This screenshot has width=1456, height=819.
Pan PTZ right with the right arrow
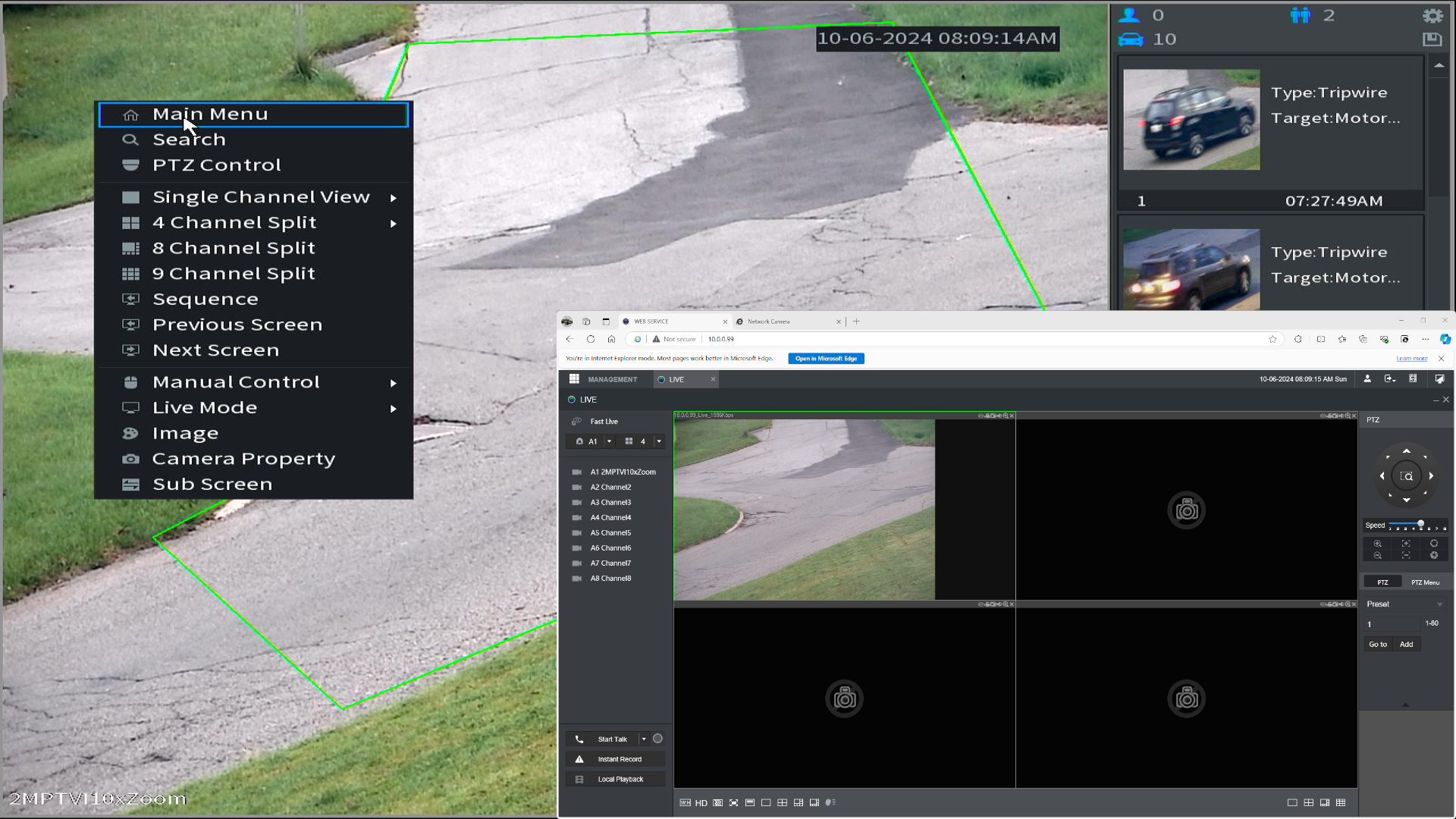coord(1431,476)
